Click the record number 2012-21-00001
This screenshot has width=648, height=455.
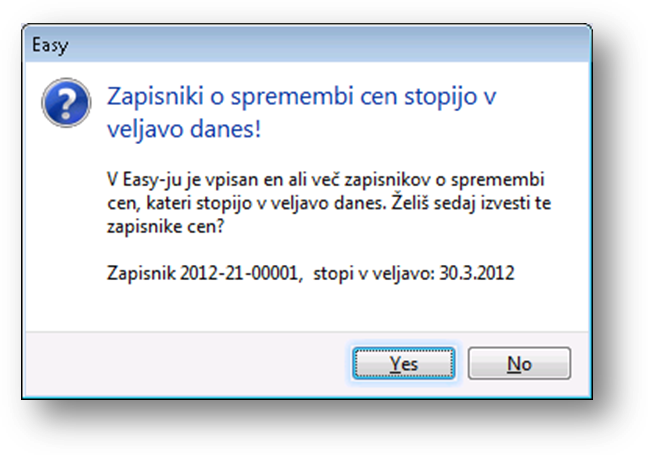coord(239,273)
